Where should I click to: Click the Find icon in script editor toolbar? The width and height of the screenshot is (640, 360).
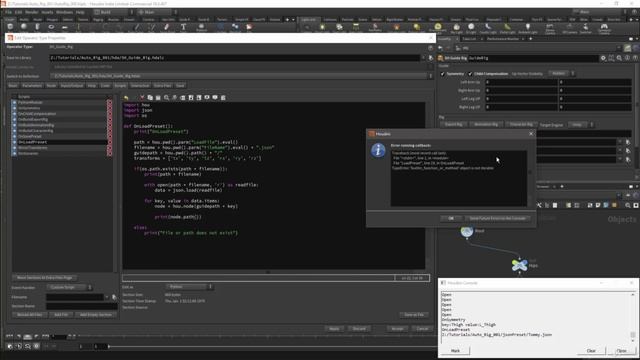coord(166,98)
